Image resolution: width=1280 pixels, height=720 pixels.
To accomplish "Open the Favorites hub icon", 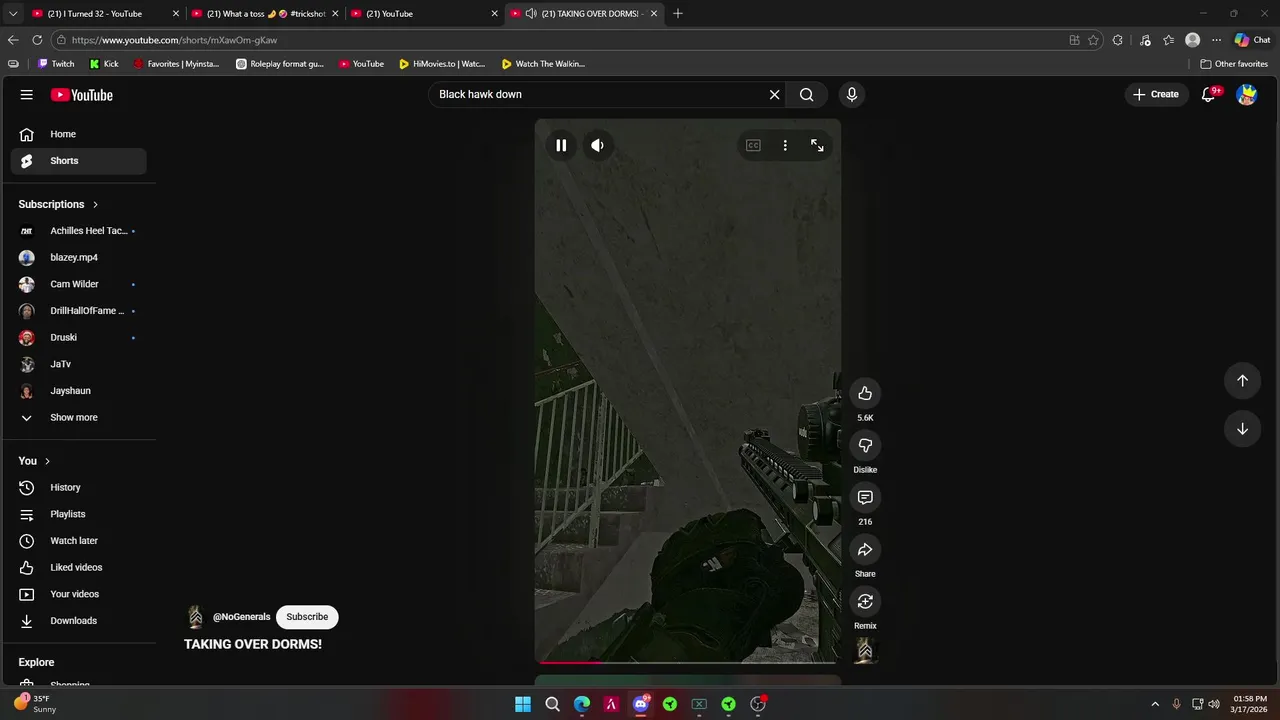I will pos(1168,40).
